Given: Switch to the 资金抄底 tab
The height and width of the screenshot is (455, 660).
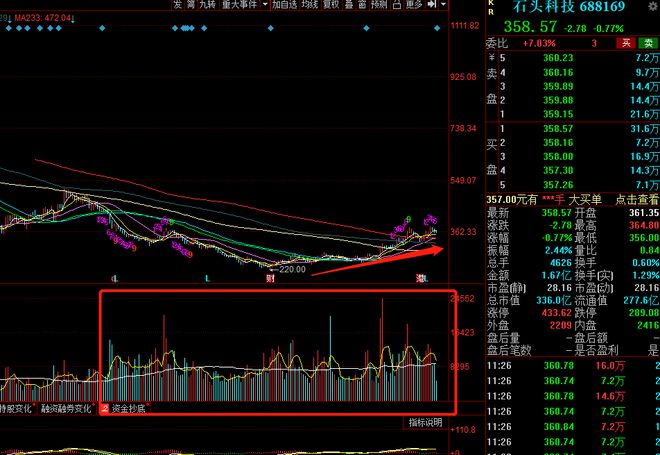Looking at the screenshot, I should tap(128, 408).
